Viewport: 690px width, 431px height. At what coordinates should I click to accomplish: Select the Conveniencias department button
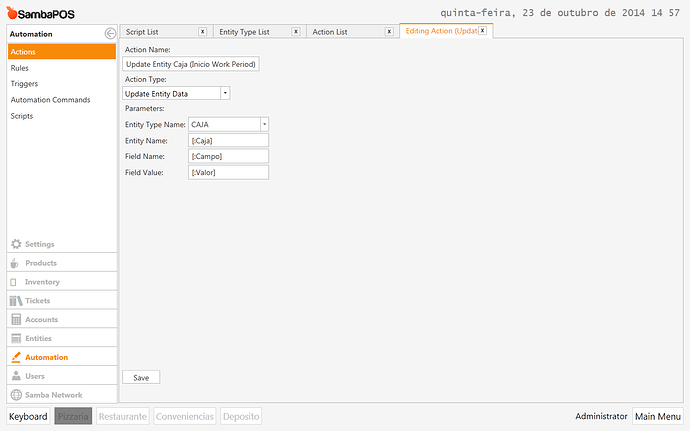[185, 416]
